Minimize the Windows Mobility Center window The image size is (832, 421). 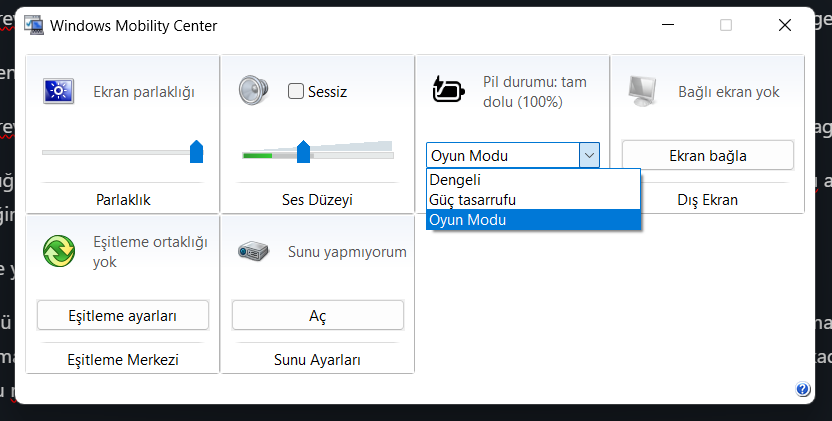668,25
